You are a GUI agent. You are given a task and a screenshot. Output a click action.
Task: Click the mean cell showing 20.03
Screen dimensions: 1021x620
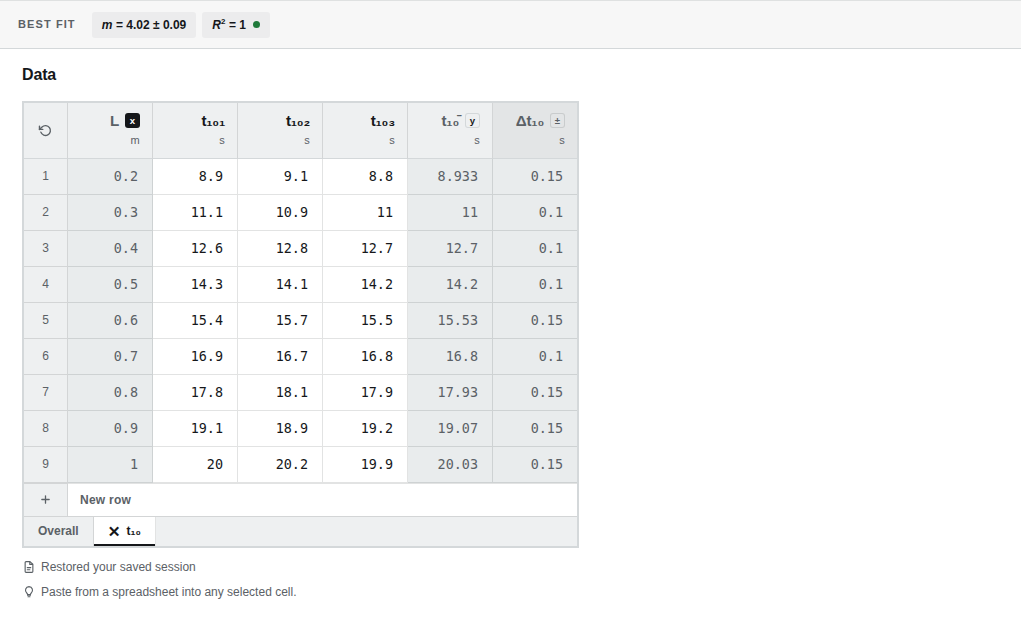pos(450,464)
